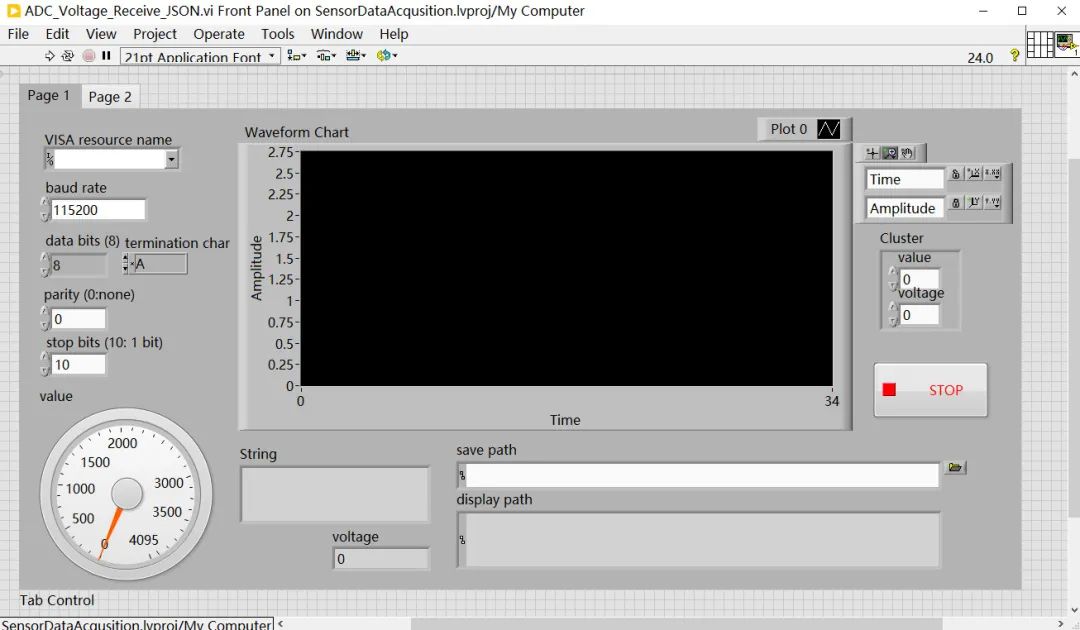1080x630 pixels.
Task: Click the Plot 0 legend line icon
Action: tap(829, 129)
